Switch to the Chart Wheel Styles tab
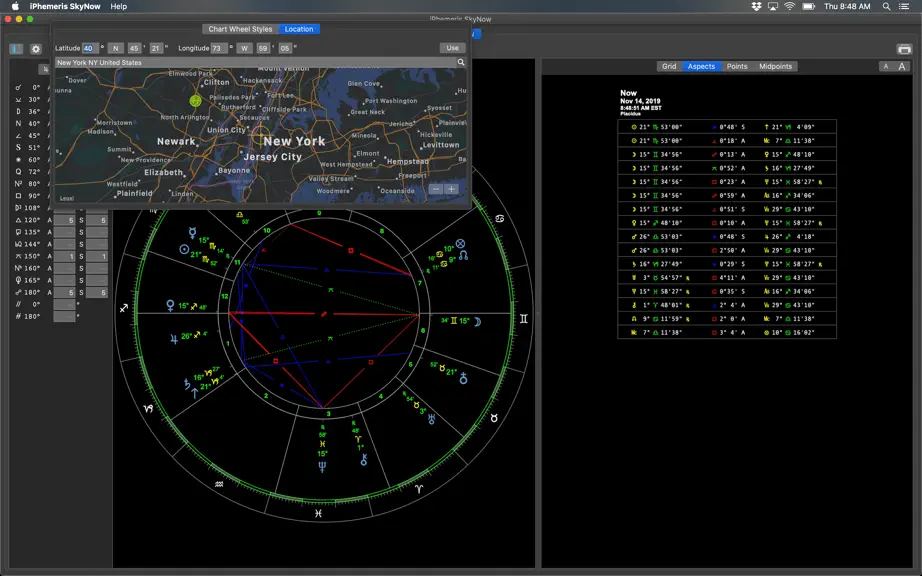The image size is (922, 576). pyautogui.click(x=240, y=29)
